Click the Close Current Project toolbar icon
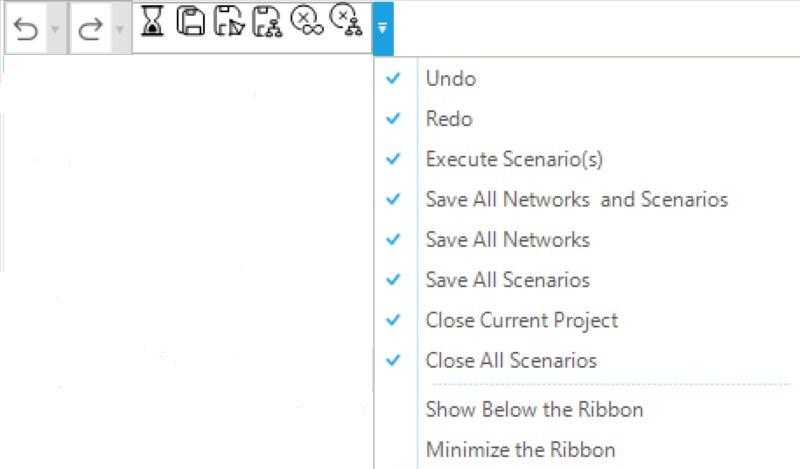 point(304,20)
